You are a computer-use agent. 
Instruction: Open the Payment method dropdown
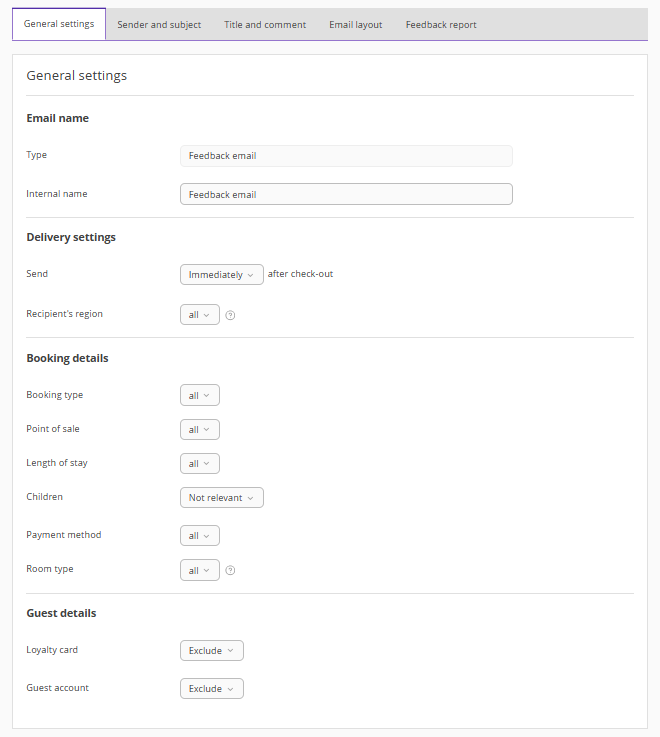(x=199, y=536)
